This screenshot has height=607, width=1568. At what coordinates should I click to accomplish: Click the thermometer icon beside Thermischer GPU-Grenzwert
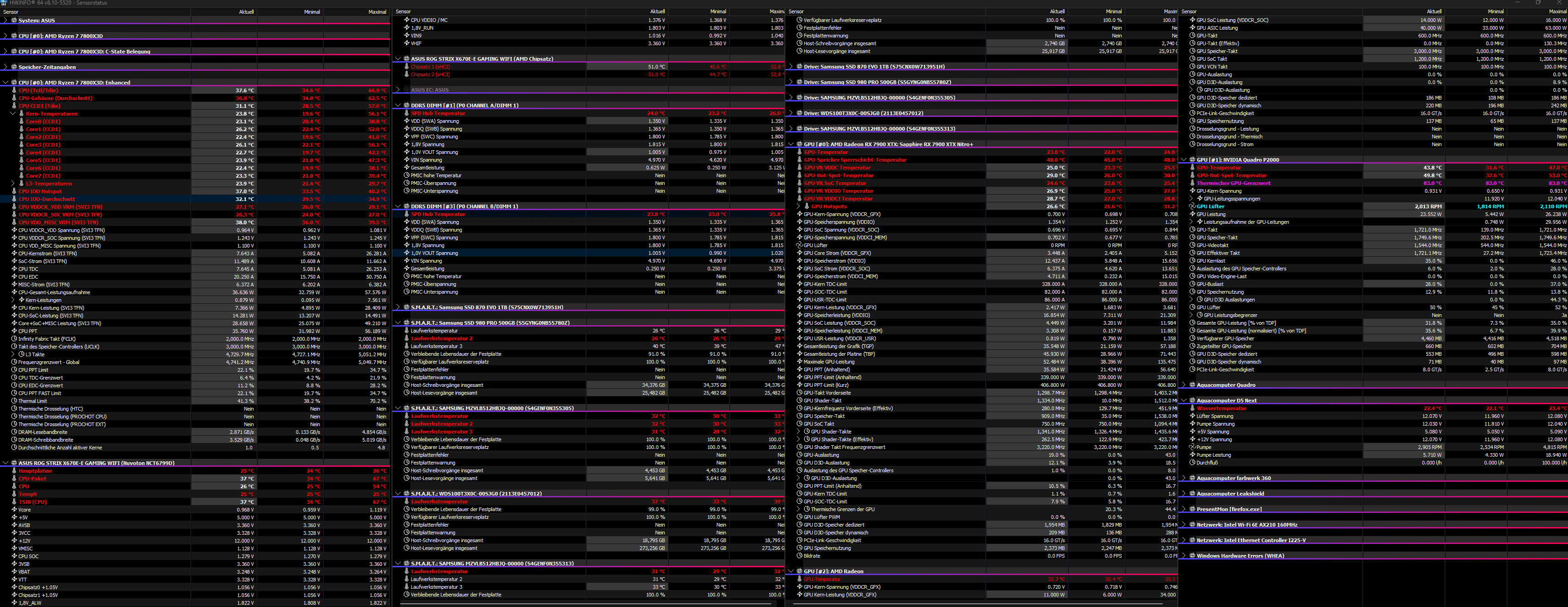coord(1192,183)
